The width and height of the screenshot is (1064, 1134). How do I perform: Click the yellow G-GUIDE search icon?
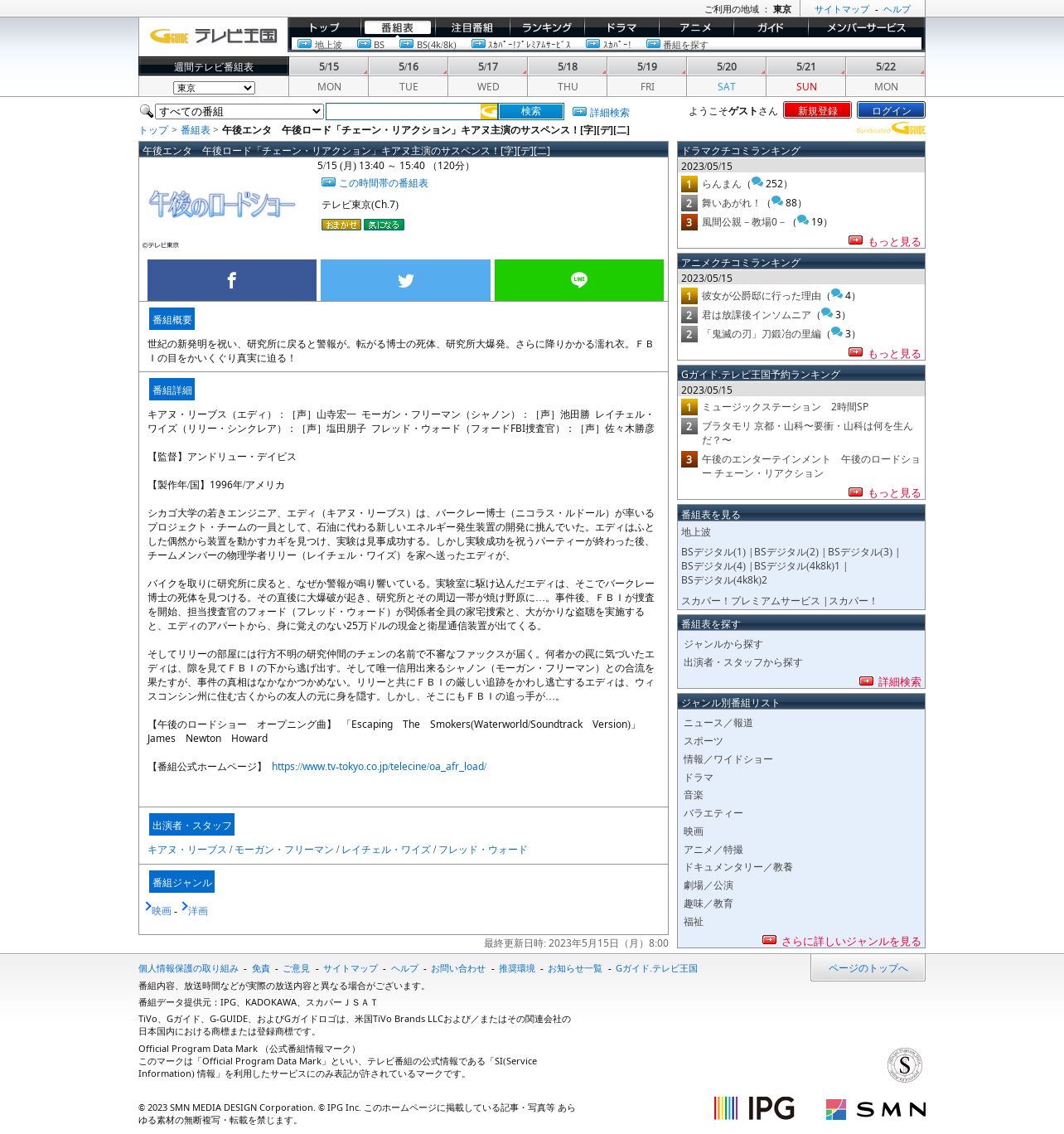(489, 111)
